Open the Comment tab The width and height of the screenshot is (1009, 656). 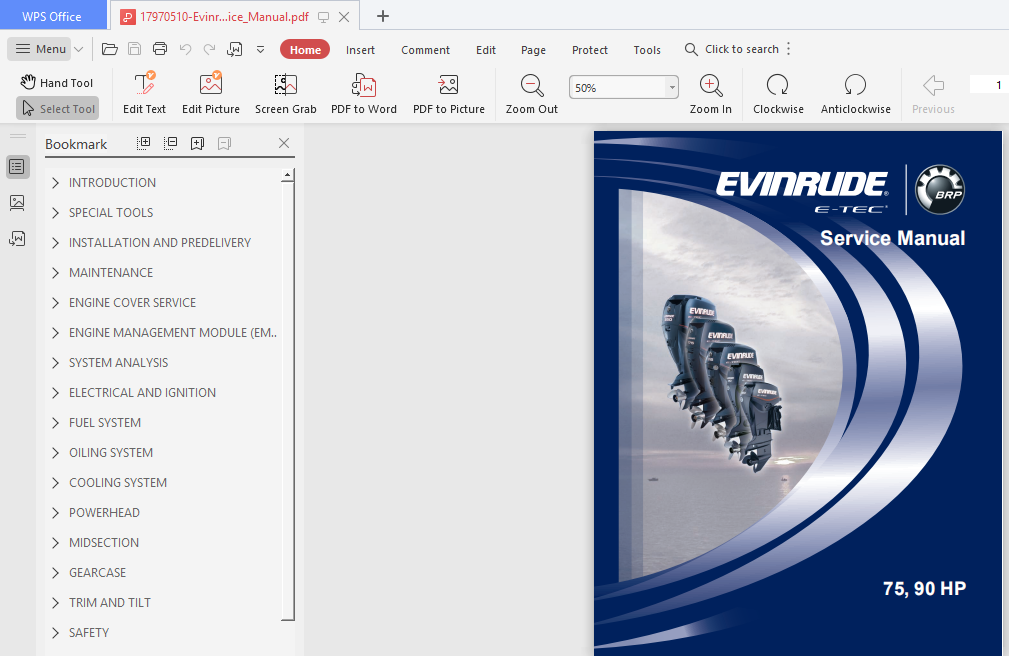click(425, 50)
